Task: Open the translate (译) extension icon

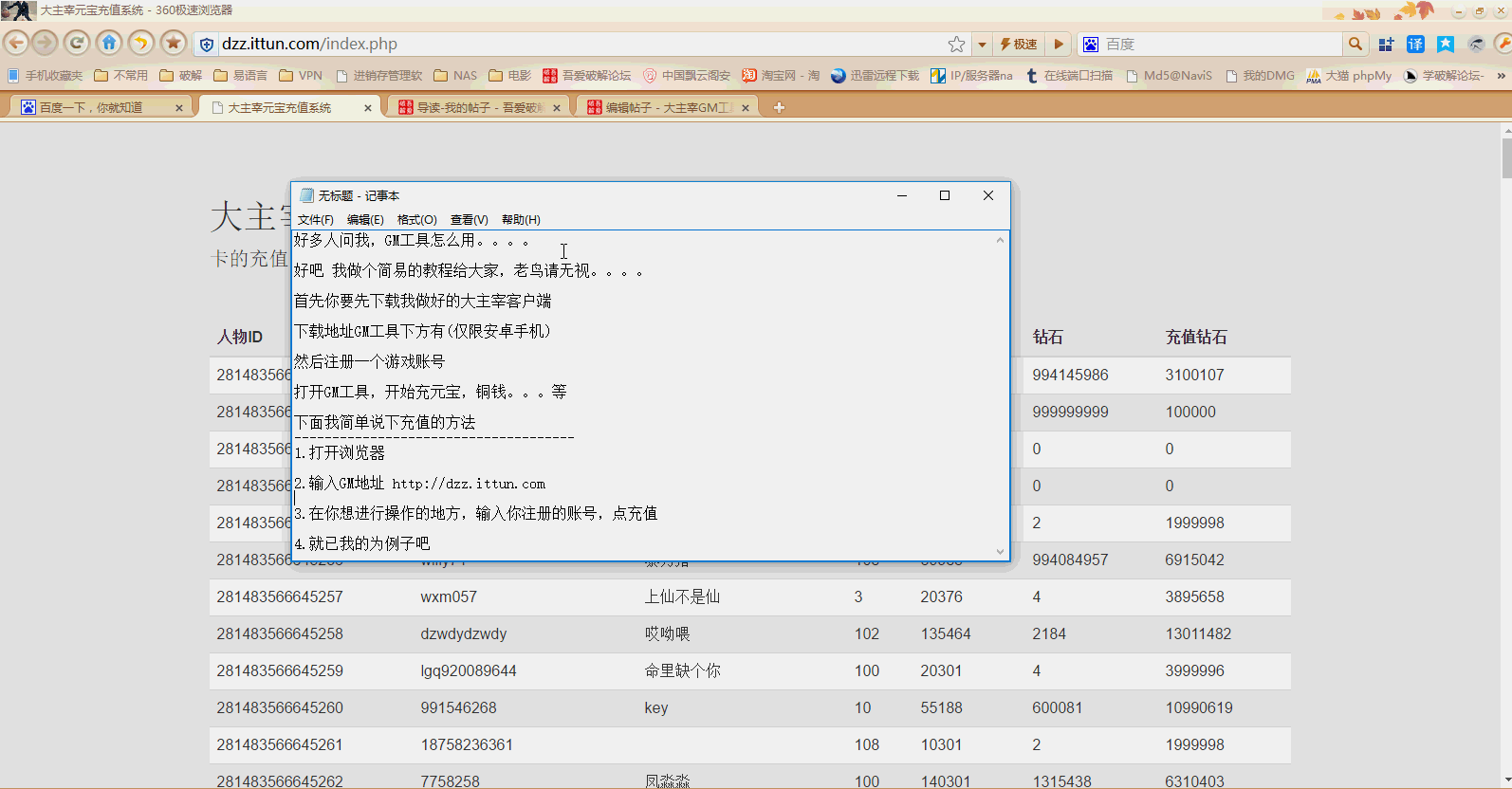Action: point(1415,45)
